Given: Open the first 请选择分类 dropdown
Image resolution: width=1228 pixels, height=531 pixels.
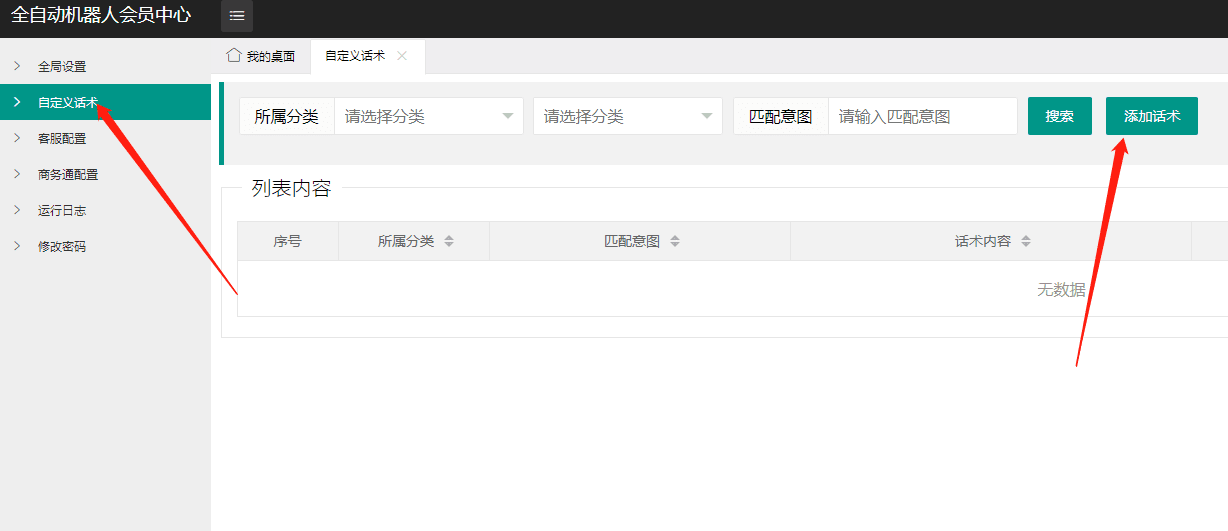Looking at the screenshot, I should pos(428,116).
